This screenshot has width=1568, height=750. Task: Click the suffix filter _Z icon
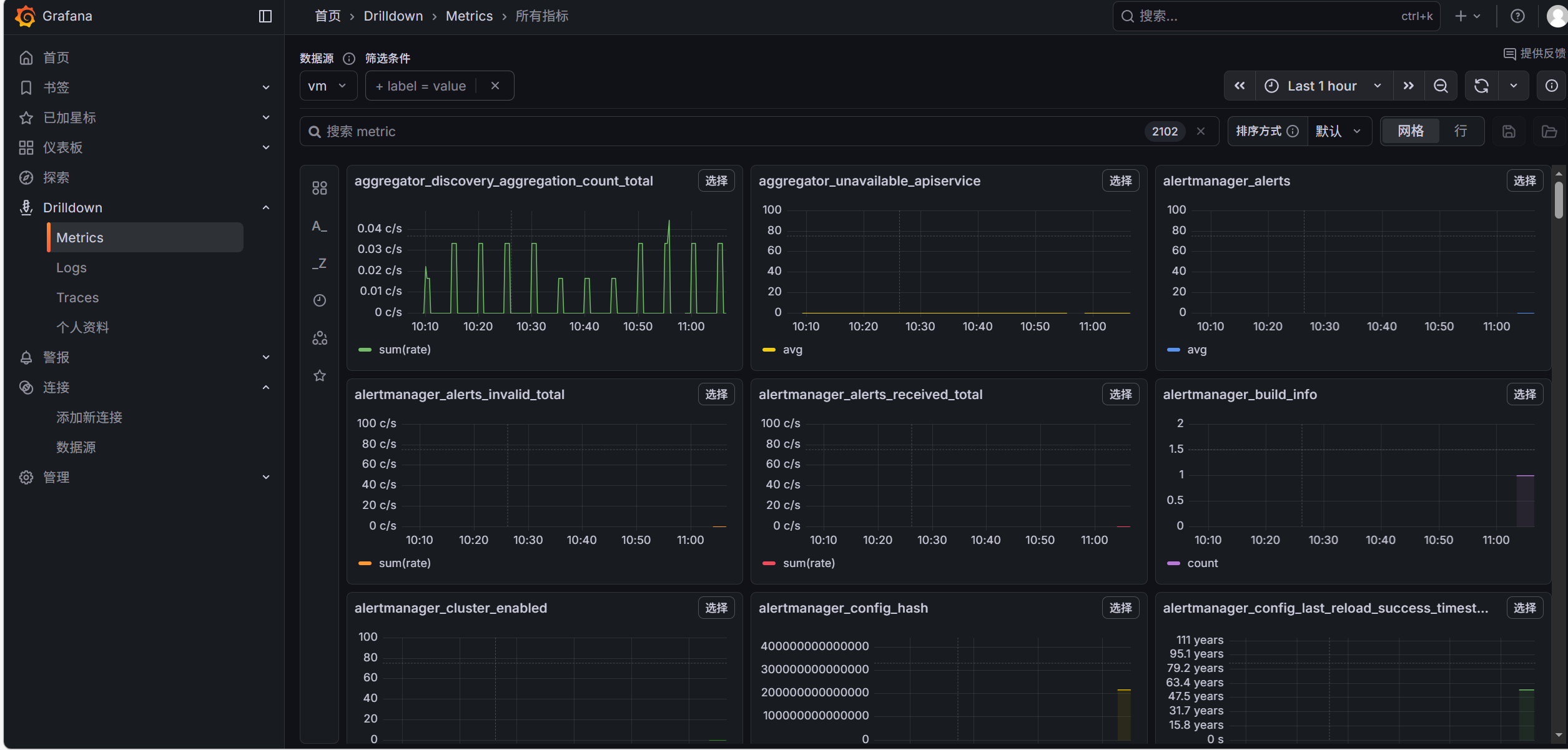[x=320, y=264]
